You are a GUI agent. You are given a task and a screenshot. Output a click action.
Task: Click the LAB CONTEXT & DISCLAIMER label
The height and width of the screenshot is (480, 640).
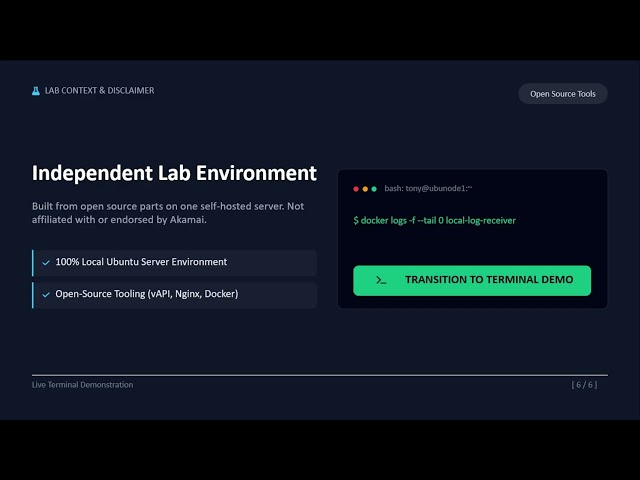tap(99, 91)
